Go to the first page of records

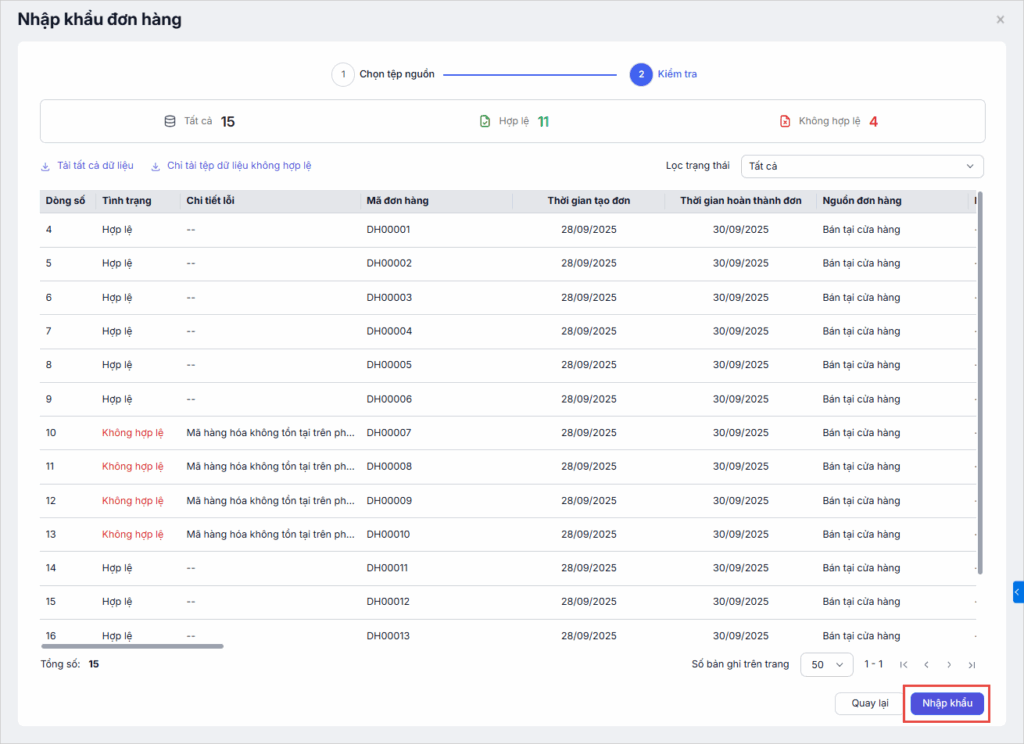pos(904,664)
